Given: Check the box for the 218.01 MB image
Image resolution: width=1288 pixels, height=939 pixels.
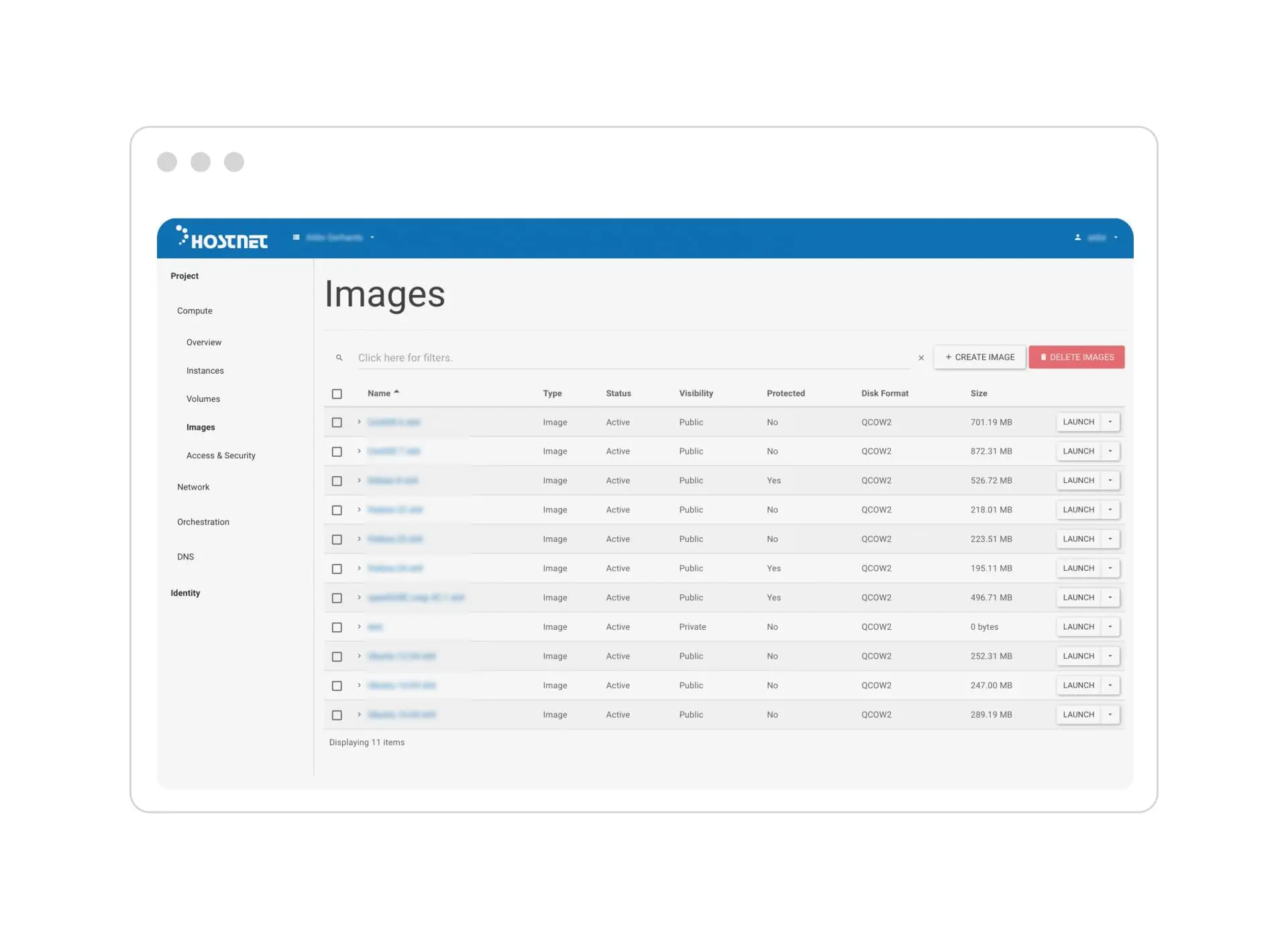Looking at the screenshot, I should coord(337,510).
